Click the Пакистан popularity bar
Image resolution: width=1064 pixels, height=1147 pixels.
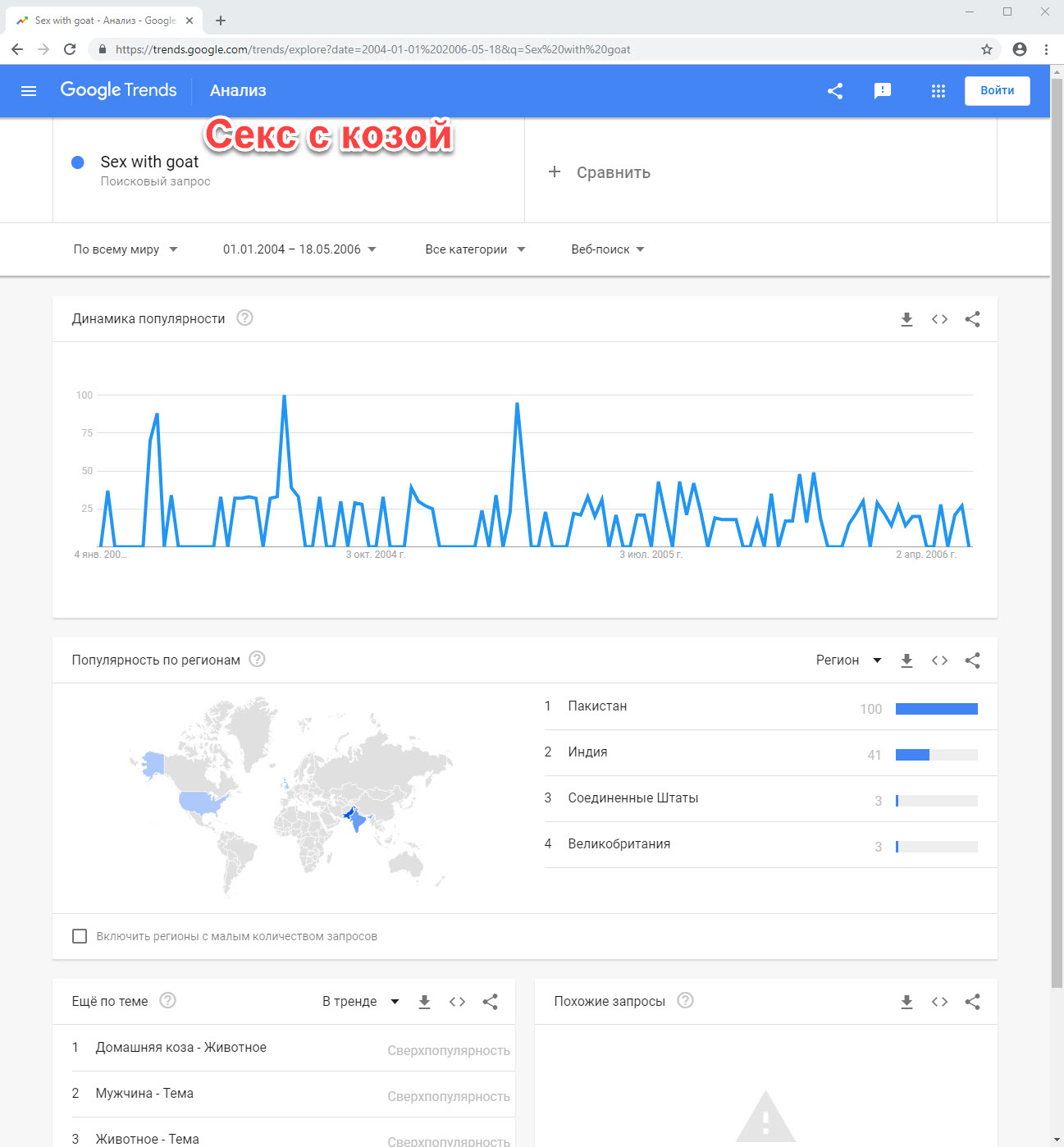(937, 709)
